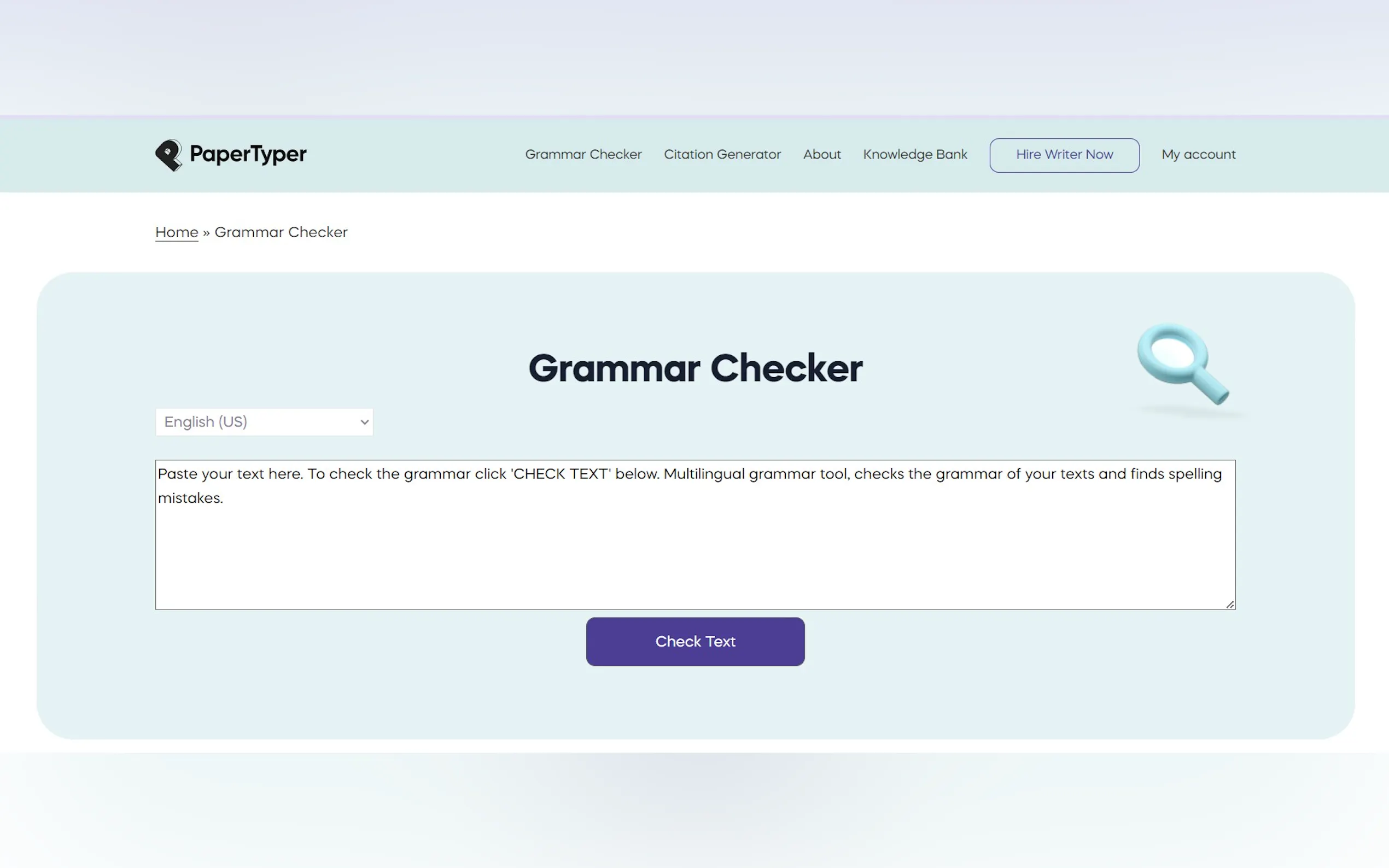This screenshot has width=1389, height=868.
Task: Follow the Home breadcrumb link
Action: 176,232
